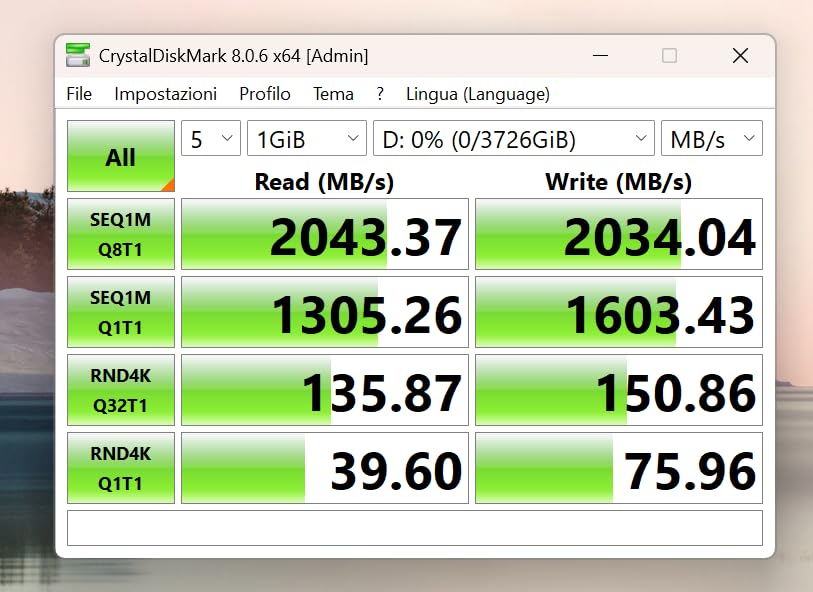Select the 39.60 read result

[x=325, y=468]
